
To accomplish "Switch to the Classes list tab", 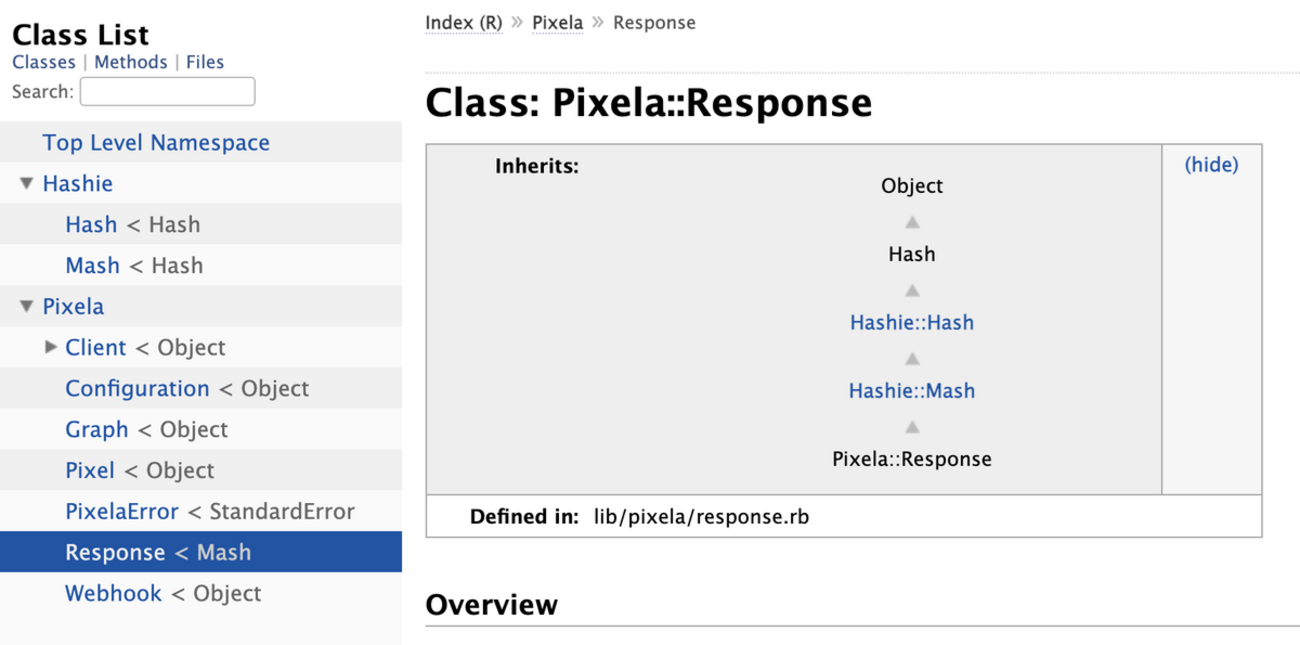I will pos(44,62).
